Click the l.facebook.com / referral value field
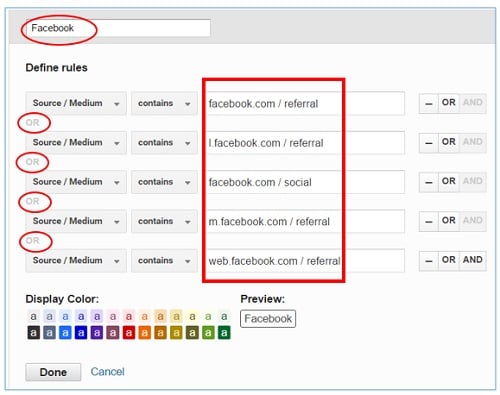Viewport: 500px width, 395px height. click(x=305, y=143)
